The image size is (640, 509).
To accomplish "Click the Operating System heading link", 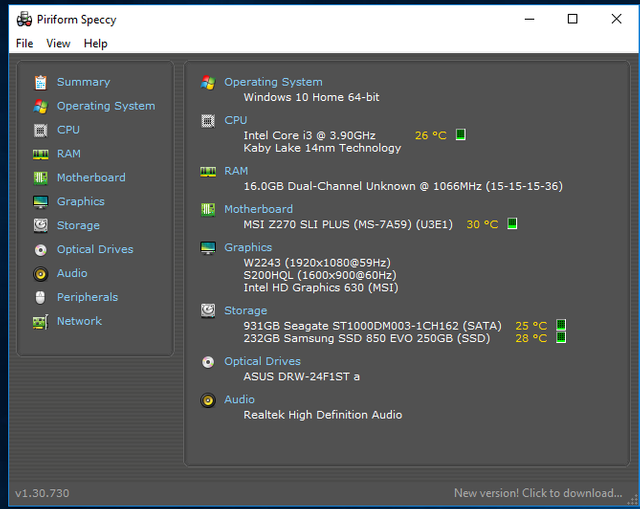I will click(x=273, y=82).
